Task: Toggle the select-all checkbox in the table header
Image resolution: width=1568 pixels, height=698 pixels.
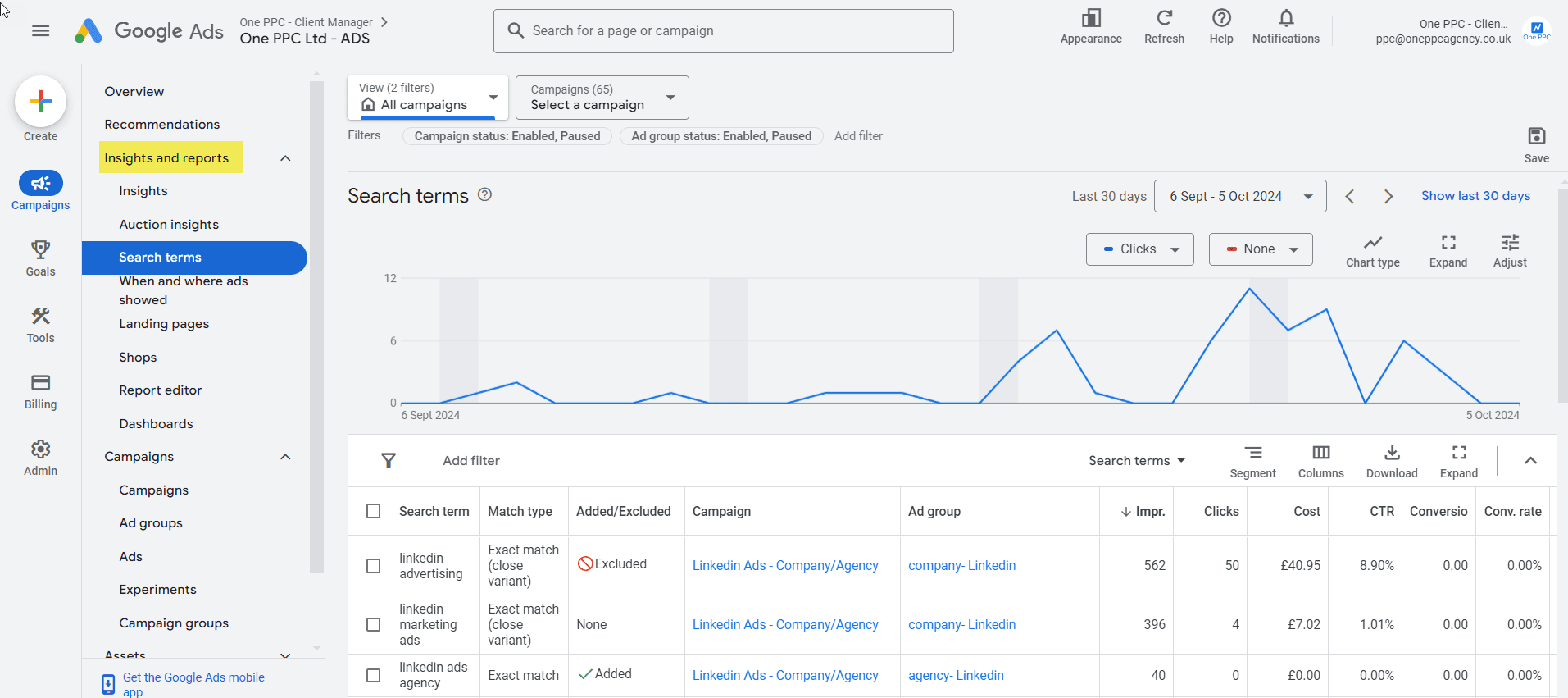Action: tap(373, 511)
